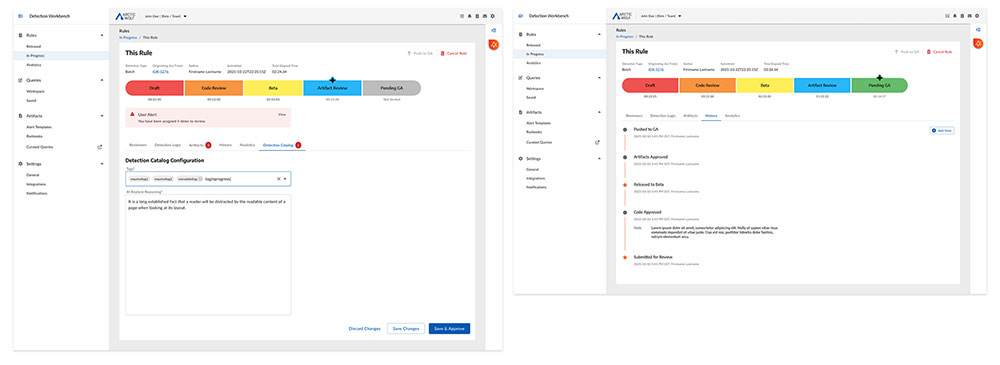Click the Rules section icon in right mockup sidebar
Viewport: 1000px width, 365px height.
(x=520, y=34)
